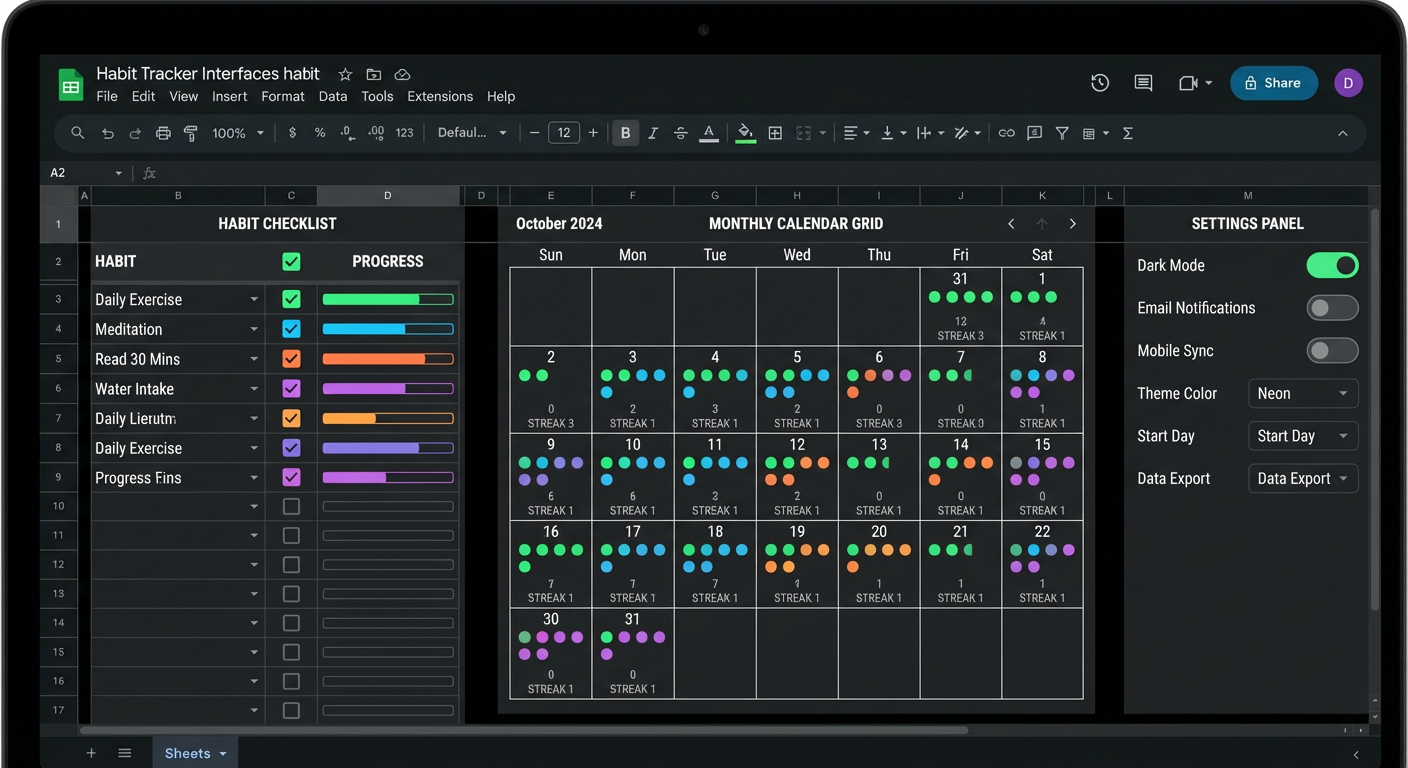Open the Extensions menu
Viewport: 1408px width, 768px height.
pos(440,97)
